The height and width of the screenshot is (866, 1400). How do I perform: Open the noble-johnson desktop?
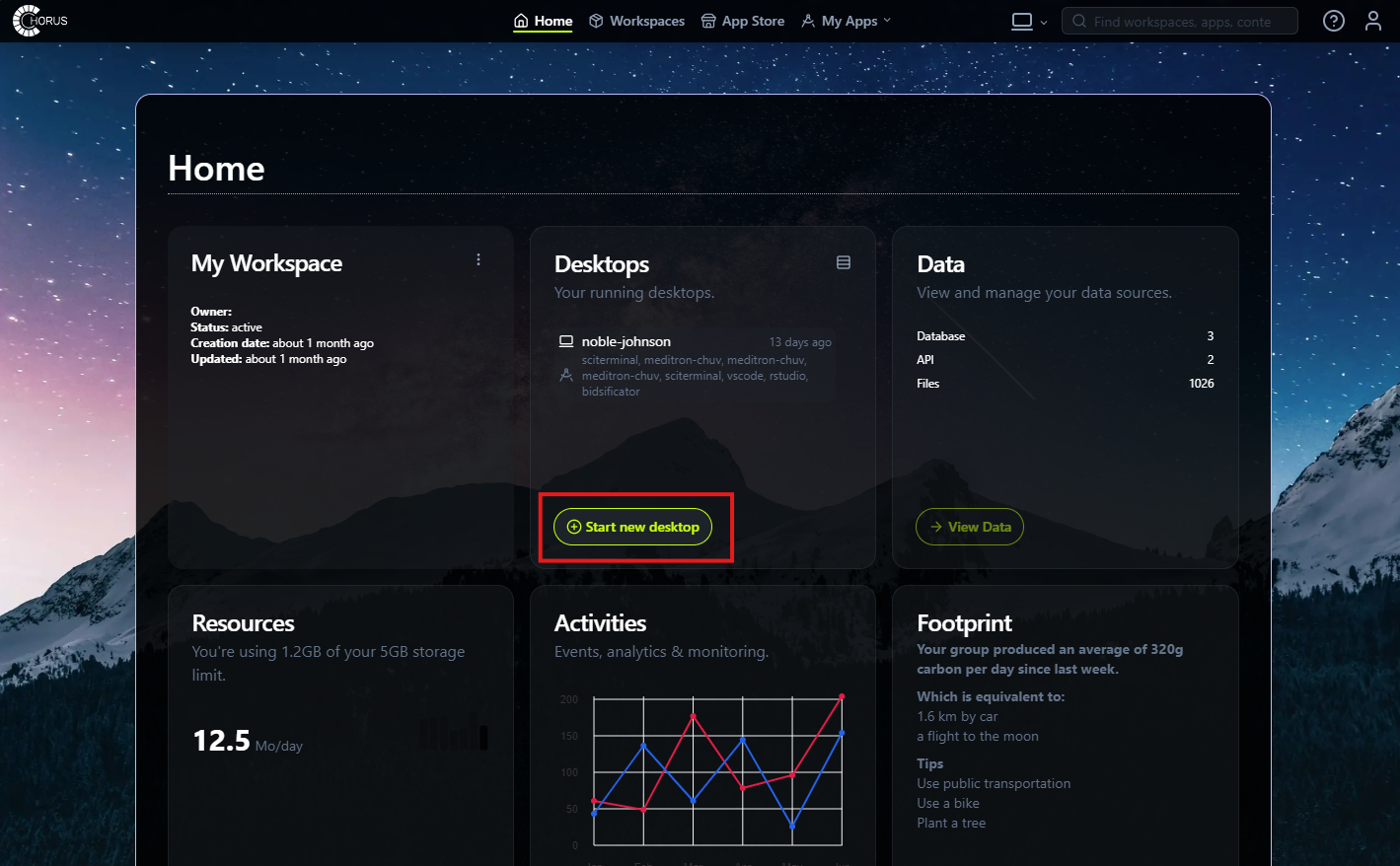[626, 341]
